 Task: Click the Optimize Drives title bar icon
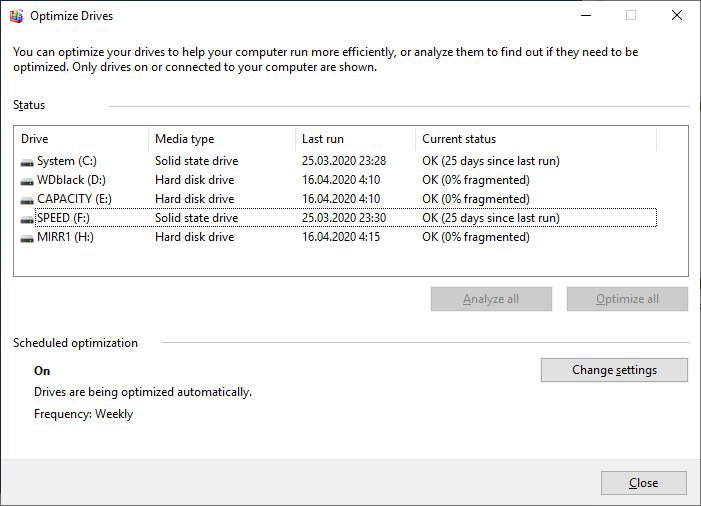17,16
